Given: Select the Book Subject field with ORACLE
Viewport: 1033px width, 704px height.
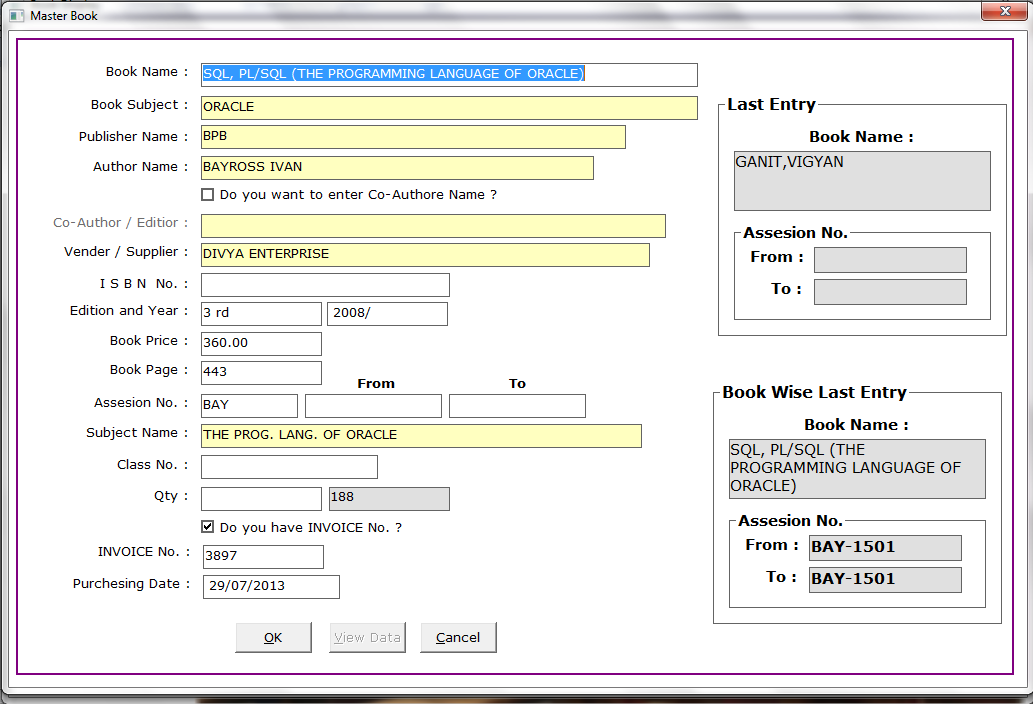Looking at the screenshot, I should point(448,108).
